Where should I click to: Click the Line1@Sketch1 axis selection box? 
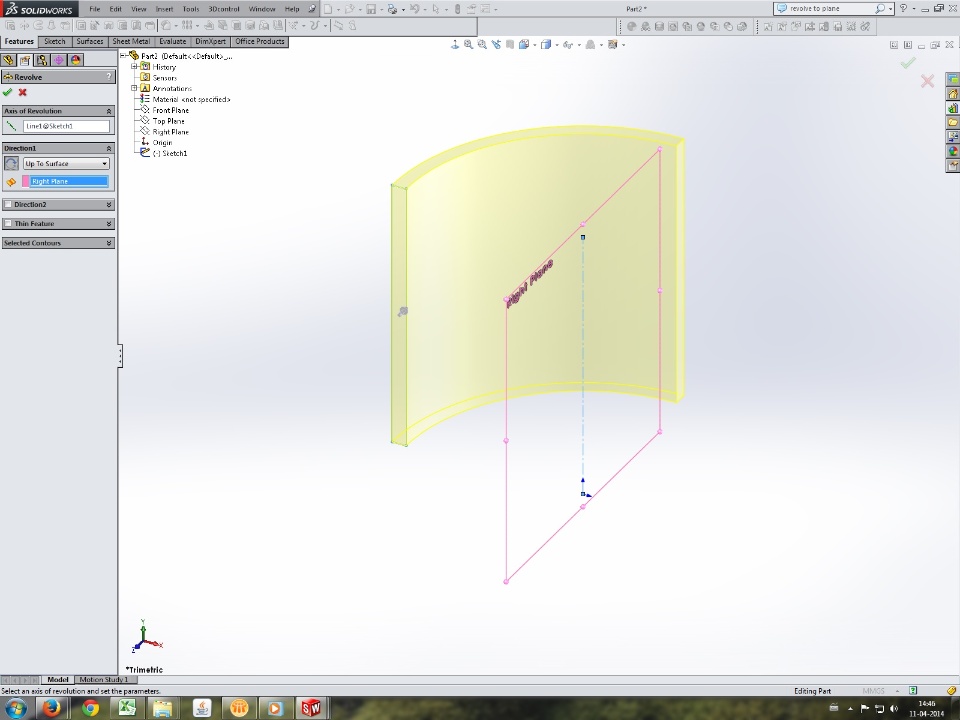point(66,126)
